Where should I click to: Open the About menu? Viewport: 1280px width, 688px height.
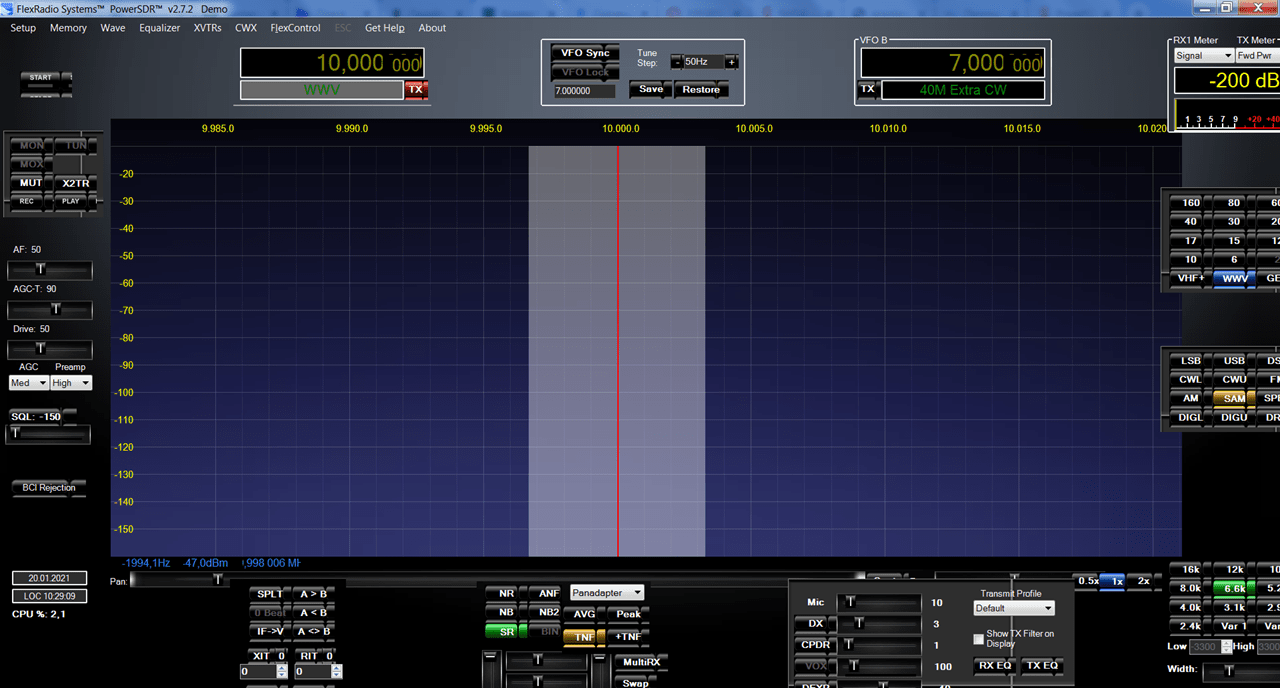pyautogui.click(x=432, y=28)
